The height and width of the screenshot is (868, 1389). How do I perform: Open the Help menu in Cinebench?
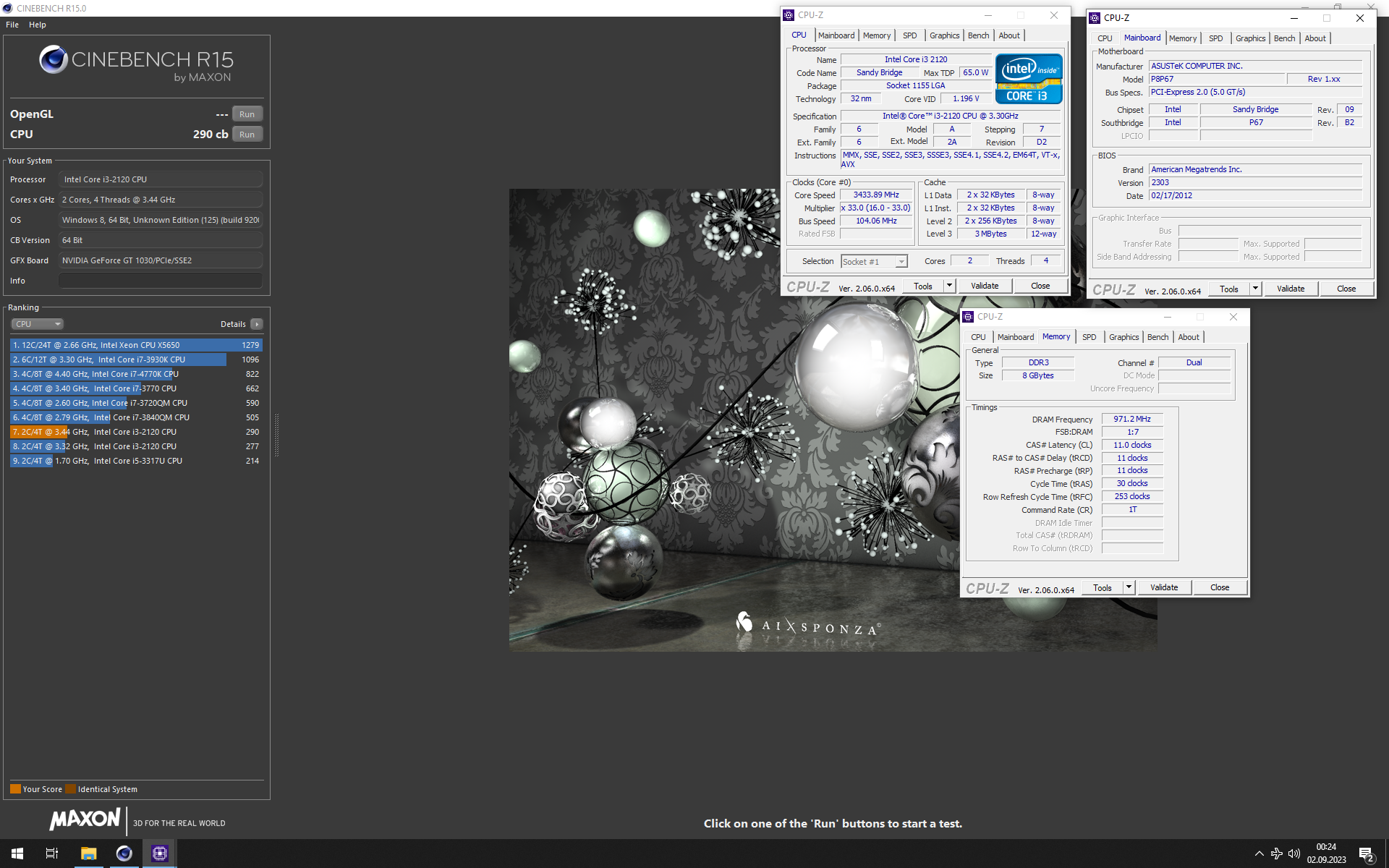[38, 25]
